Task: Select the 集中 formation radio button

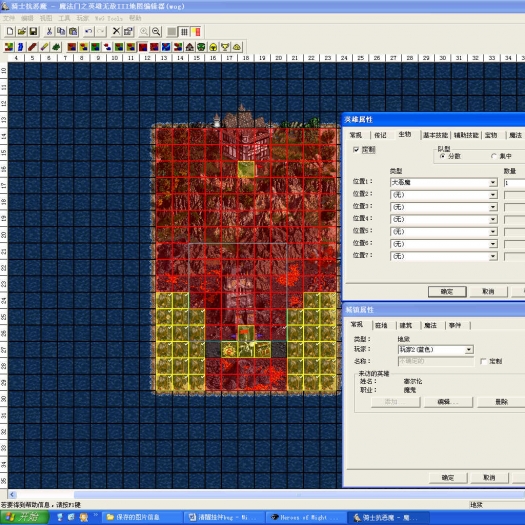Action: click(494, 156)
